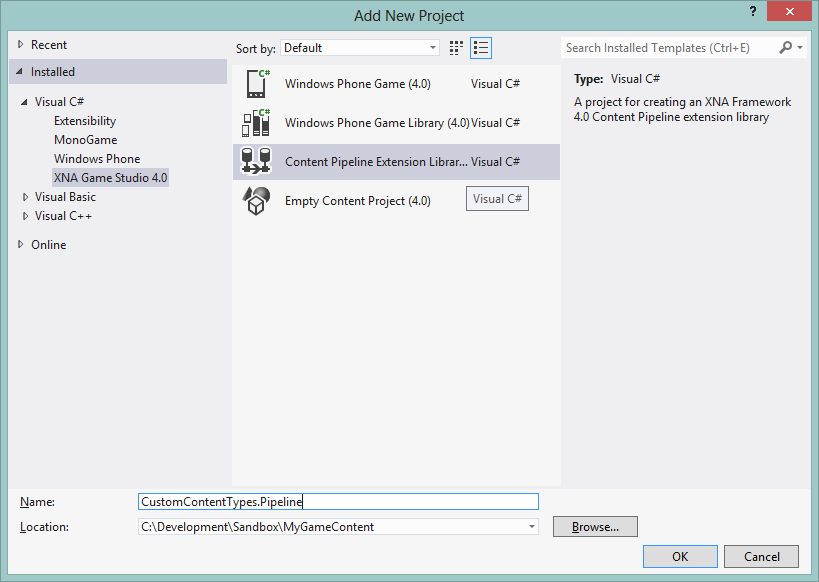Open the help question mark
This screenshot has height=582, width=819.
pyautogui.click(x=753, y=11)
